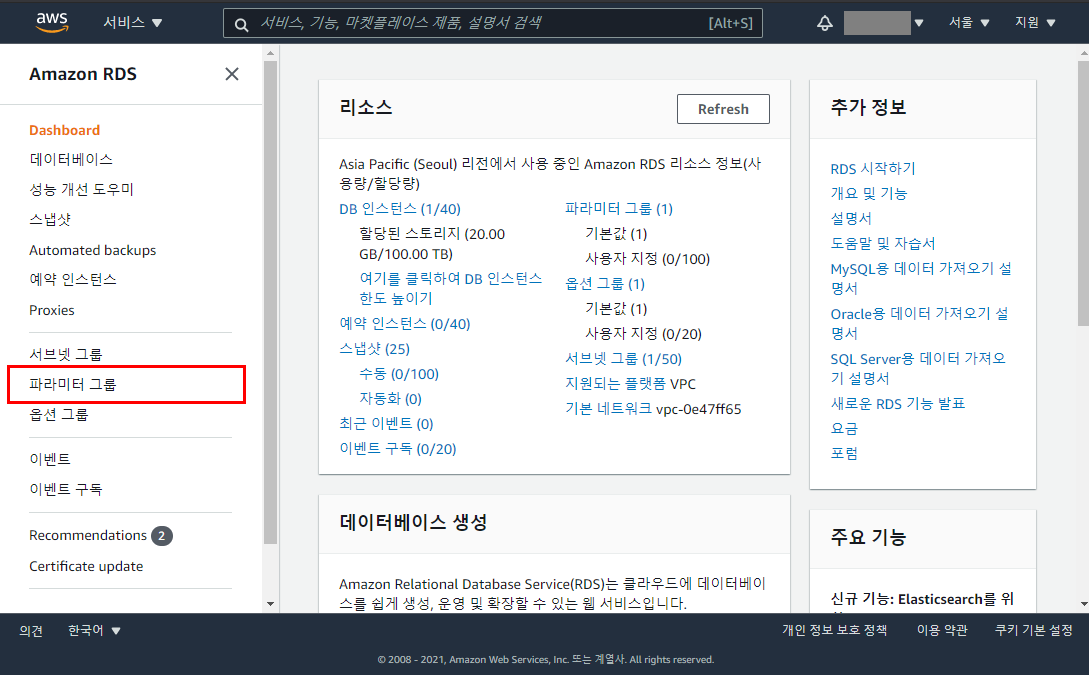This screenshot has width=1089, height=675.
Task: Open 쿠키 기본 설정 footer link
Action: 1033,630
